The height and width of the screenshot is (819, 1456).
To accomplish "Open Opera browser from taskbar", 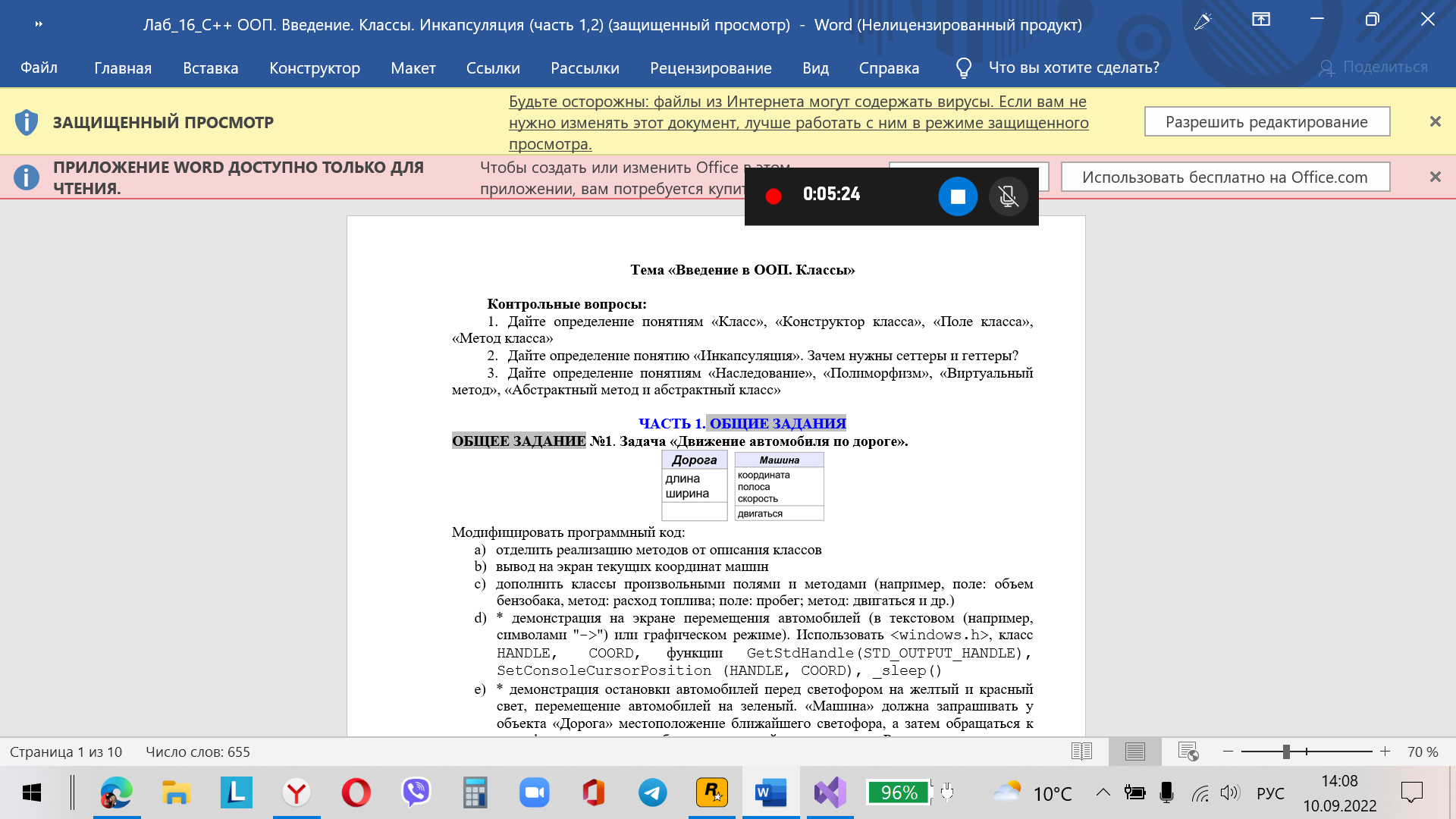I will pyautogui.click(x=356, y=793).
